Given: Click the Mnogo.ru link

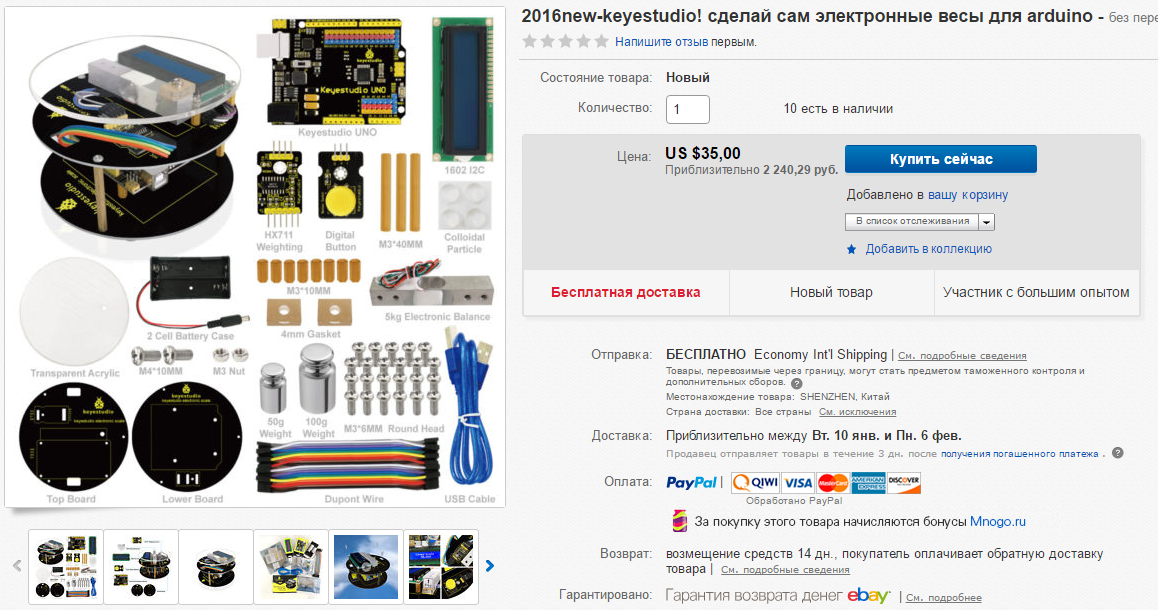Looking at the screenshot, I should (998, 521).
